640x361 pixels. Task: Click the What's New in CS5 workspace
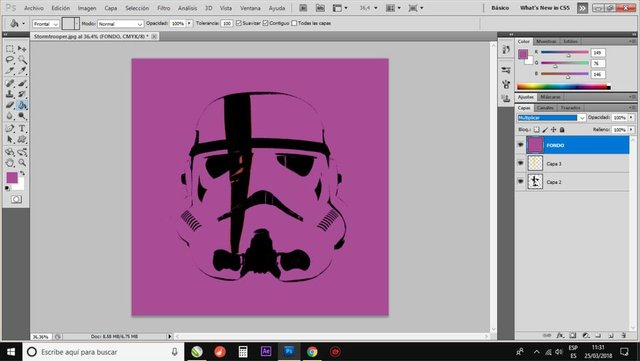pyautogui.click(x=544, y=8)
